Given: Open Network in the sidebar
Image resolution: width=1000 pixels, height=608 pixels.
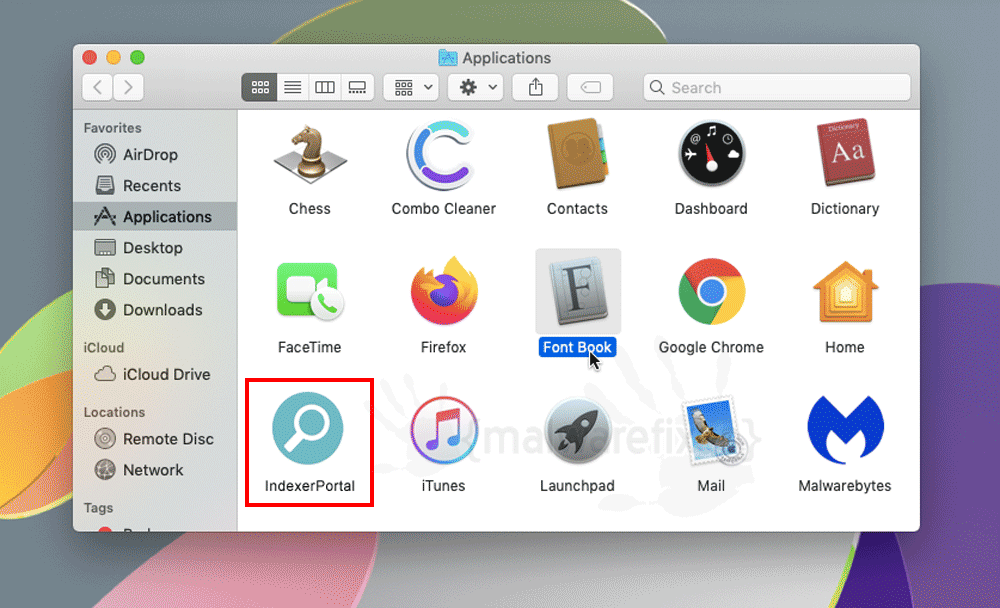Looking at the screenshot, I should click(155, 470).
